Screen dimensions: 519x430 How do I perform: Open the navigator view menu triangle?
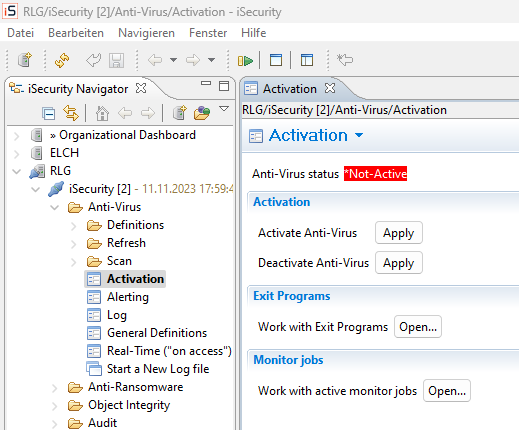coord(224,109)
